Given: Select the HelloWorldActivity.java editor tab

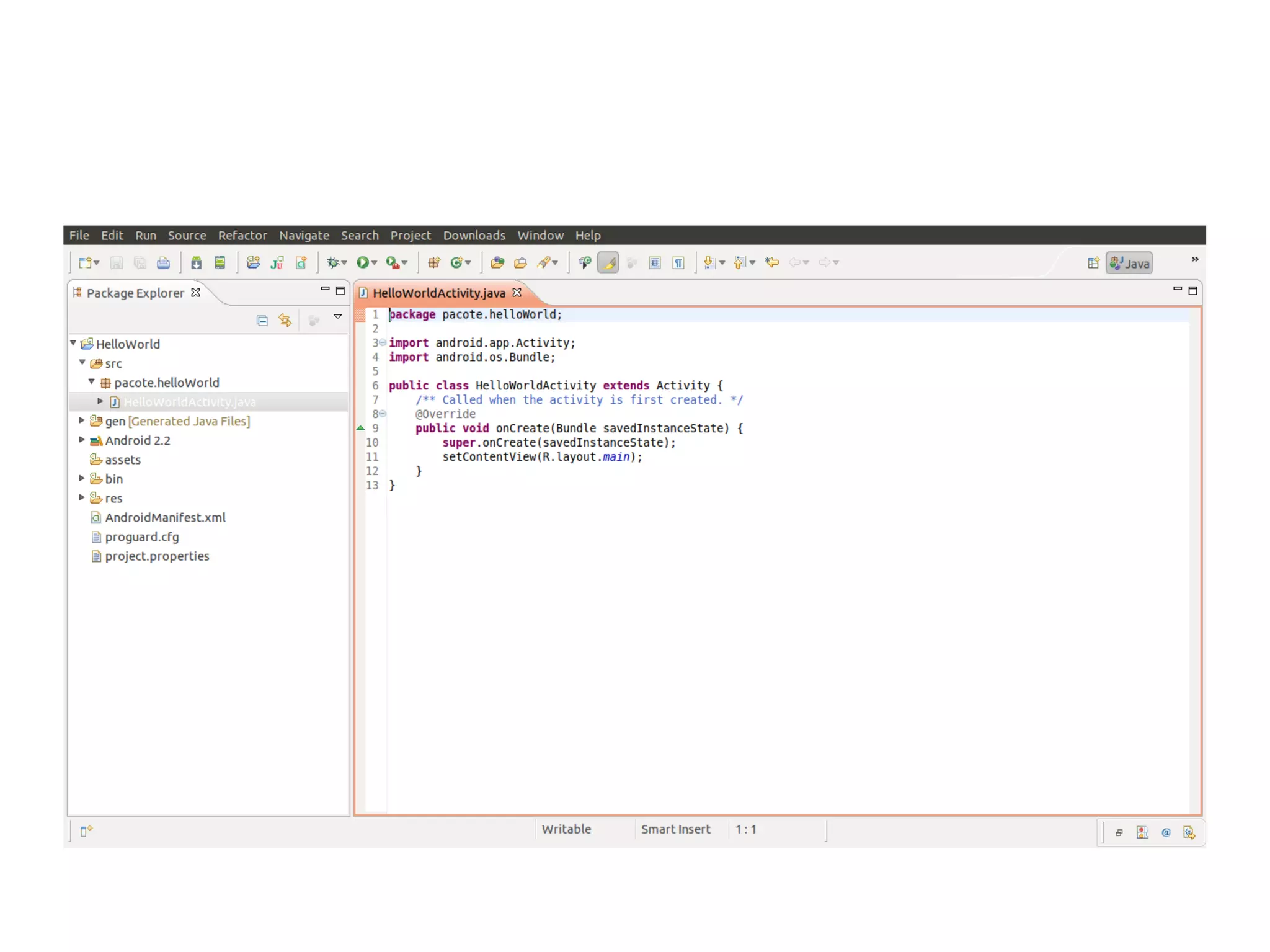Looking at the screenshot, I should (438, 293).
